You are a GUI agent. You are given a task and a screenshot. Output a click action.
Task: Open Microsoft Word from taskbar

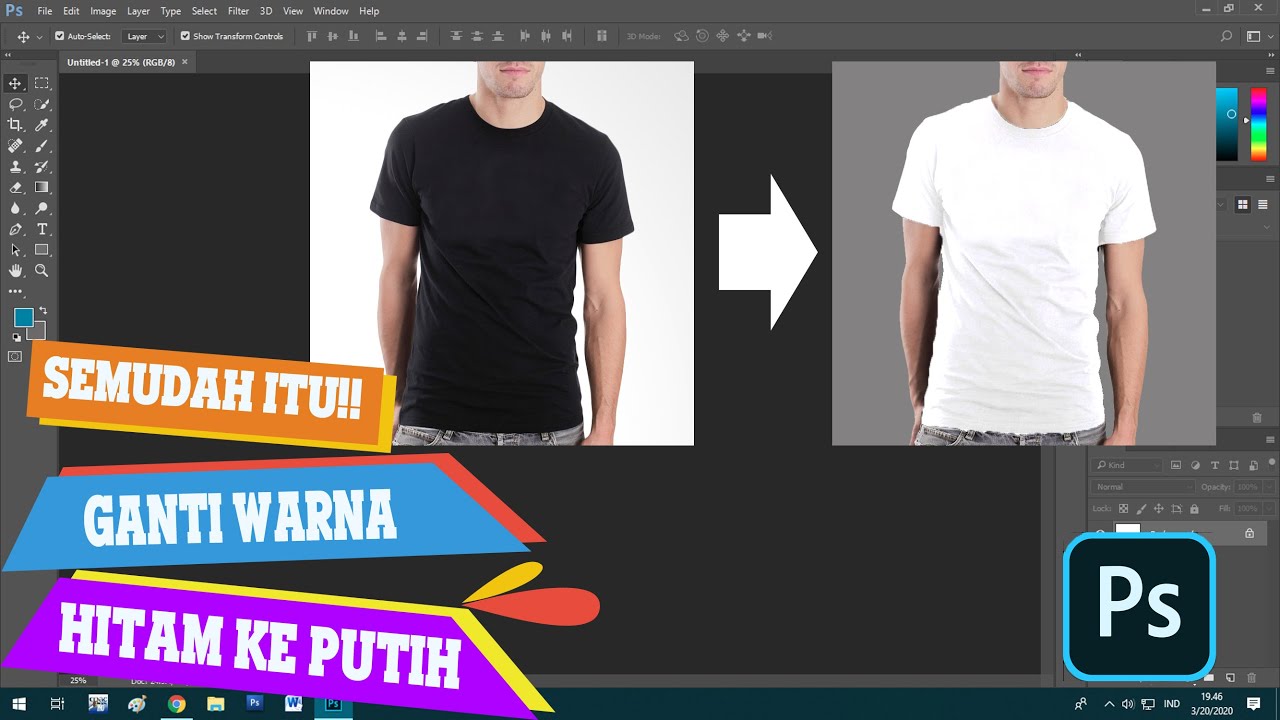293,704
